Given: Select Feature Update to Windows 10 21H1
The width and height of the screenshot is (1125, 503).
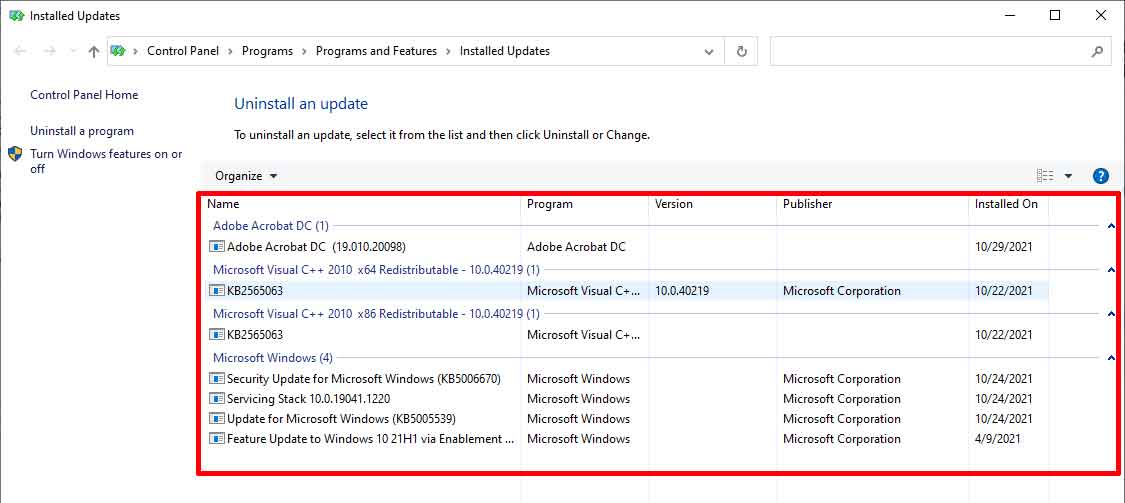Looking at the screenshot, I should point(371,439).
